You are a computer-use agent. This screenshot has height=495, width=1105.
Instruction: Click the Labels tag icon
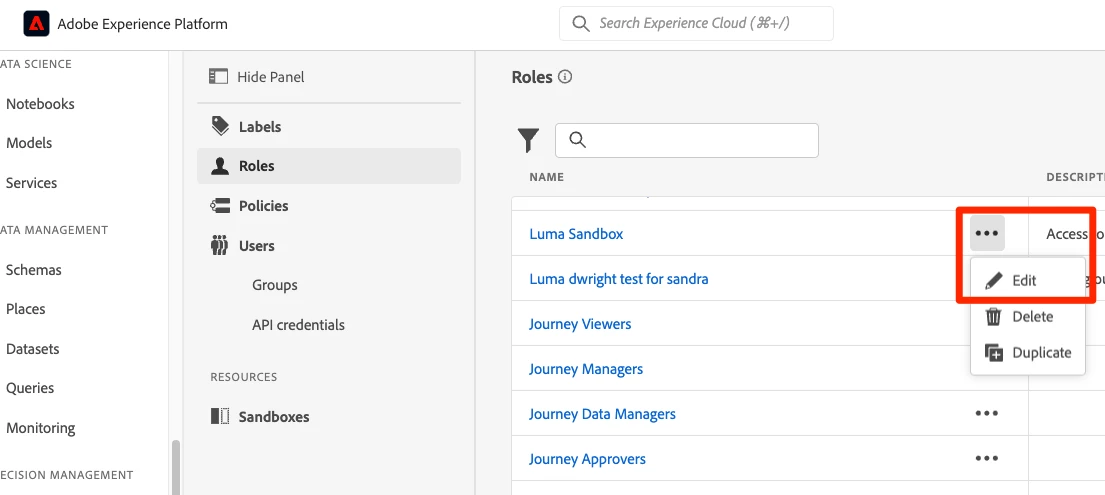click(220, 127)
